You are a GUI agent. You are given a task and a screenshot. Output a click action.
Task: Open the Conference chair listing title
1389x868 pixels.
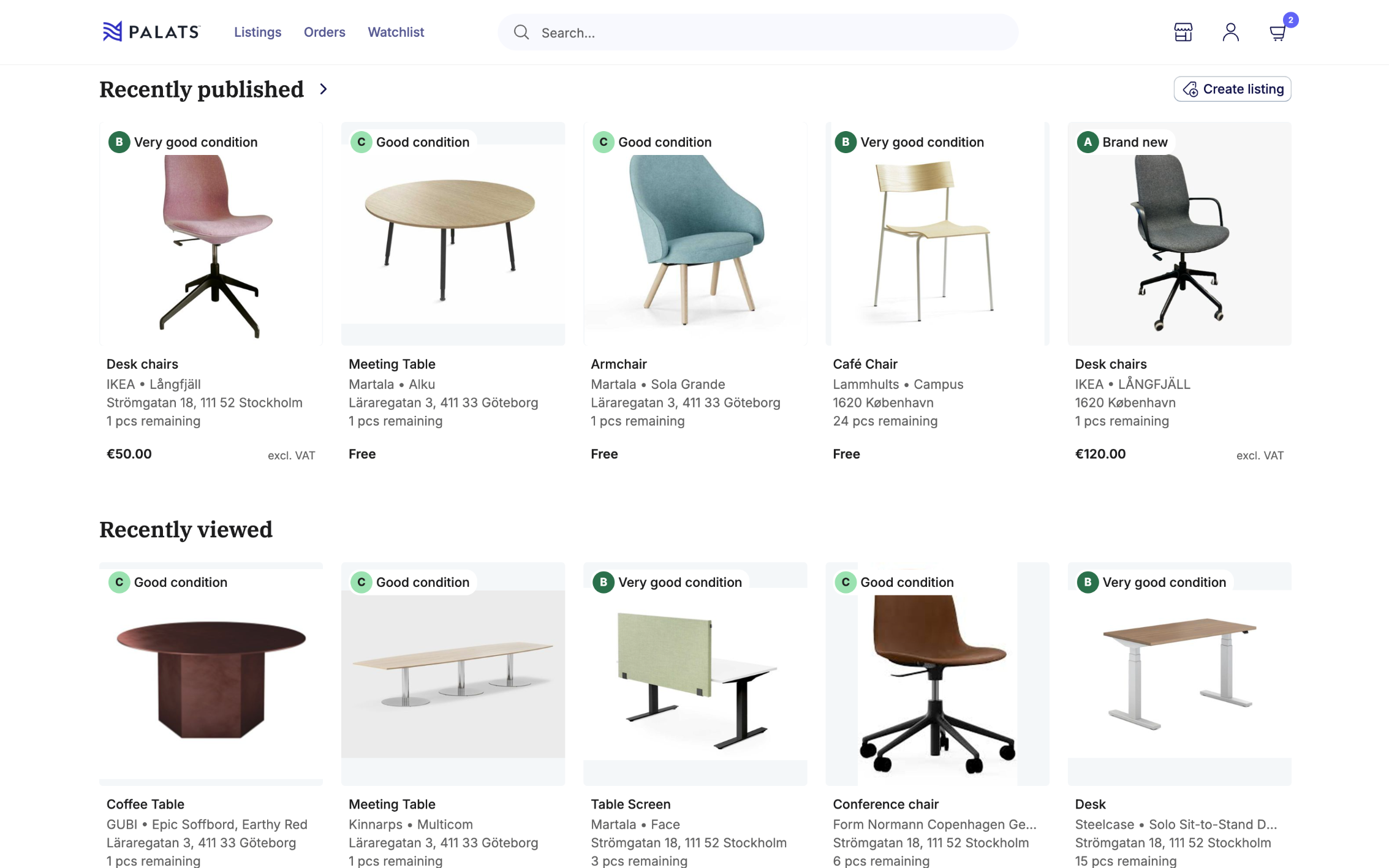pos(885,804)
